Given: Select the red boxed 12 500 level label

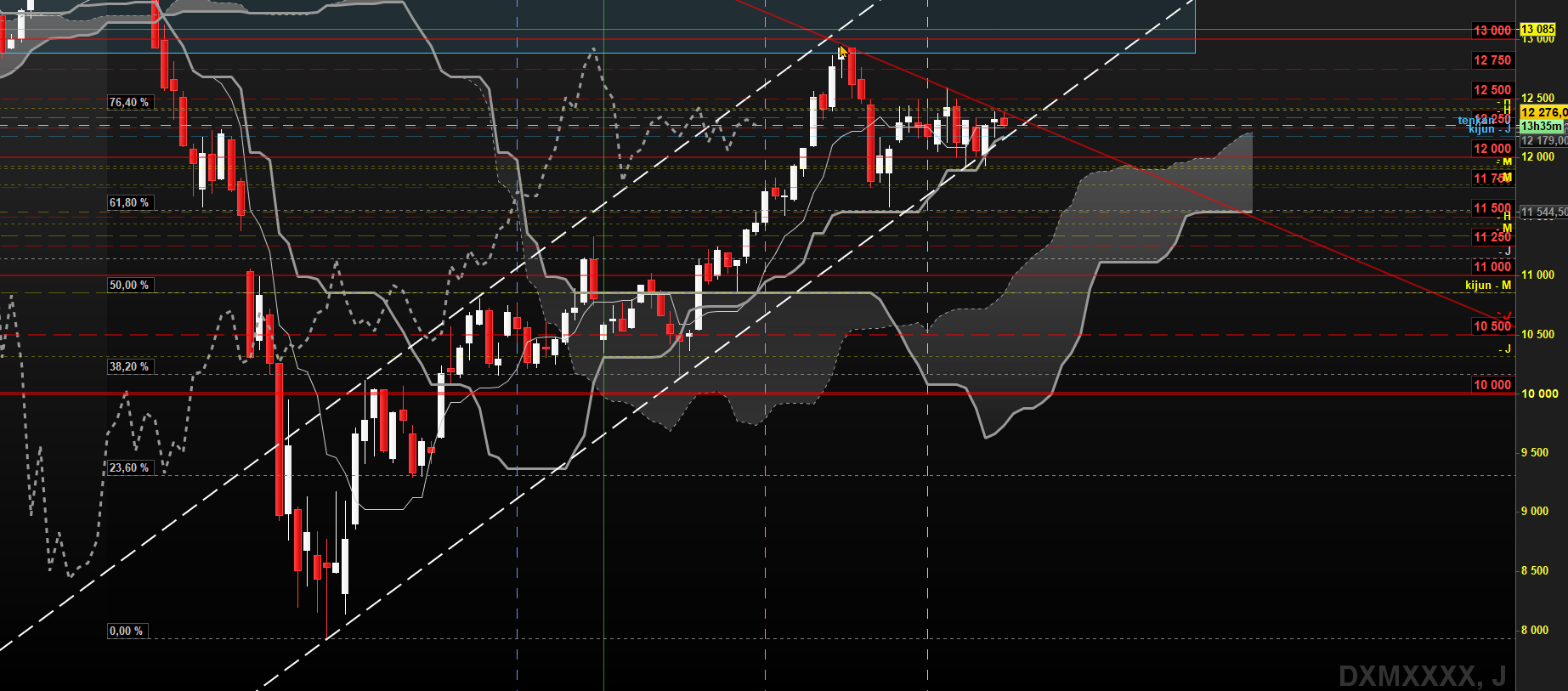Looking at the screenshot, I should [1492, 90].
